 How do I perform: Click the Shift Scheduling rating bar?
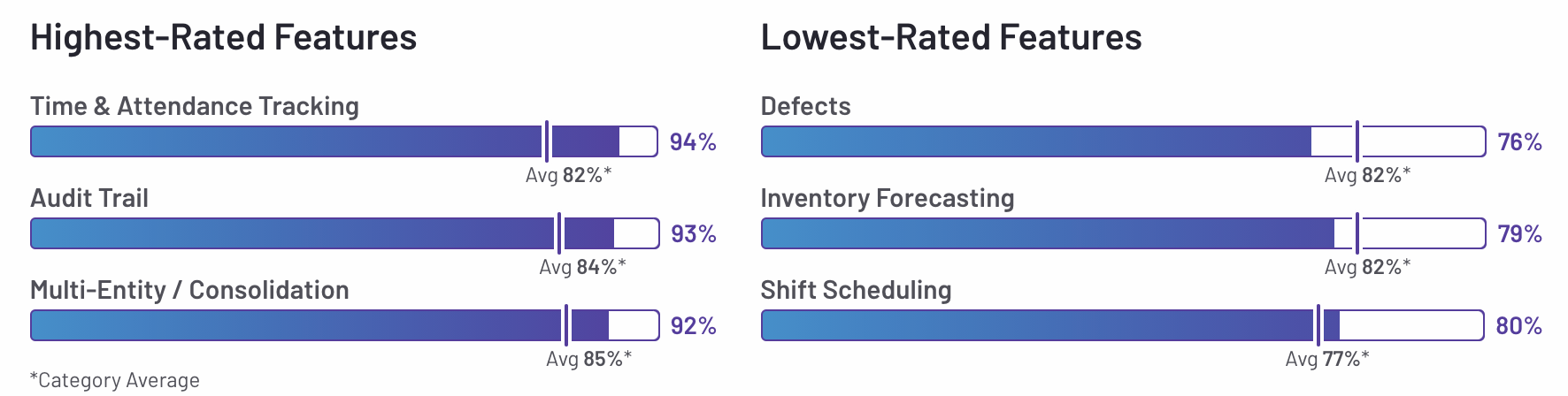click(x=1123, y=325)
